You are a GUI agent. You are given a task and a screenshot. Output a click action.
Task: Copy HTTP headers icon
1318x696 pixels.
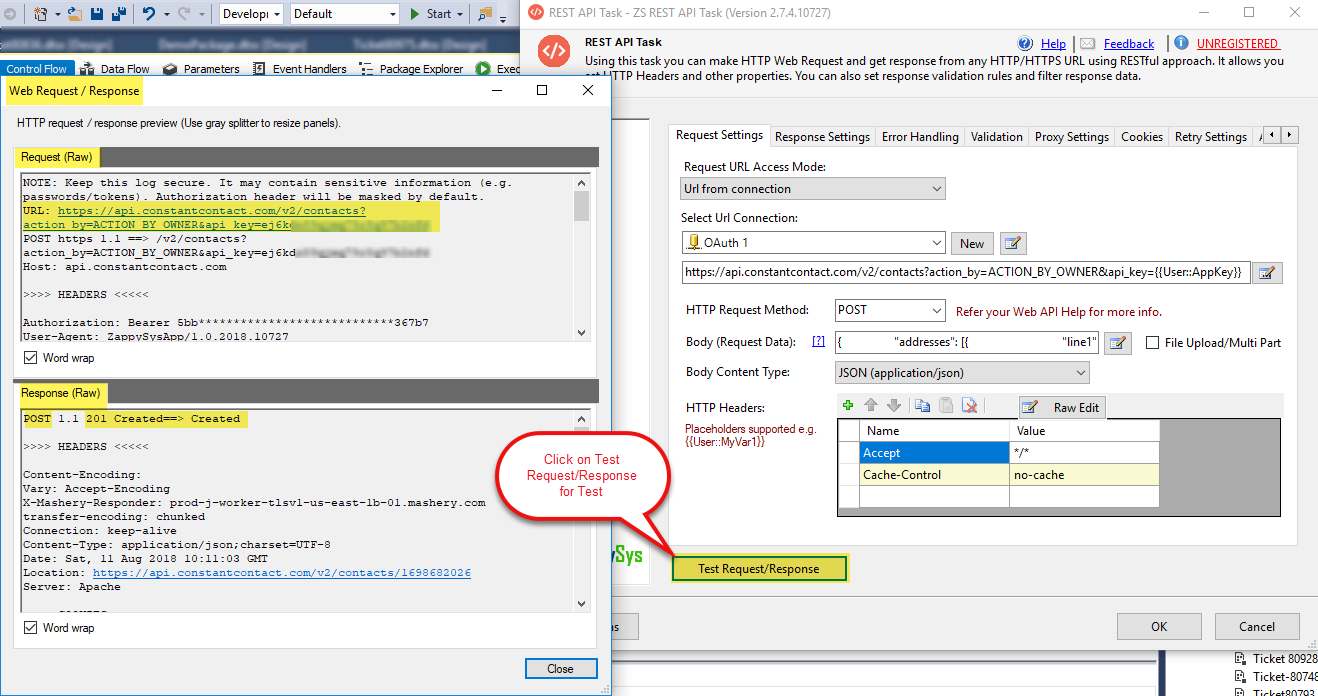(x=923, y=406)
